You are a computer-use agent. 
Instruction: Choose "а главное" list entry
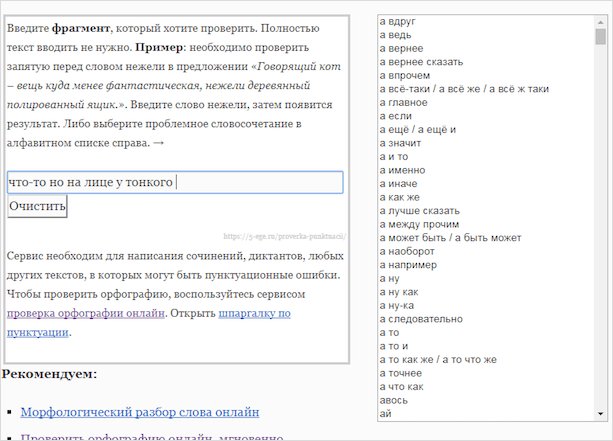click(x=404, y=102)
